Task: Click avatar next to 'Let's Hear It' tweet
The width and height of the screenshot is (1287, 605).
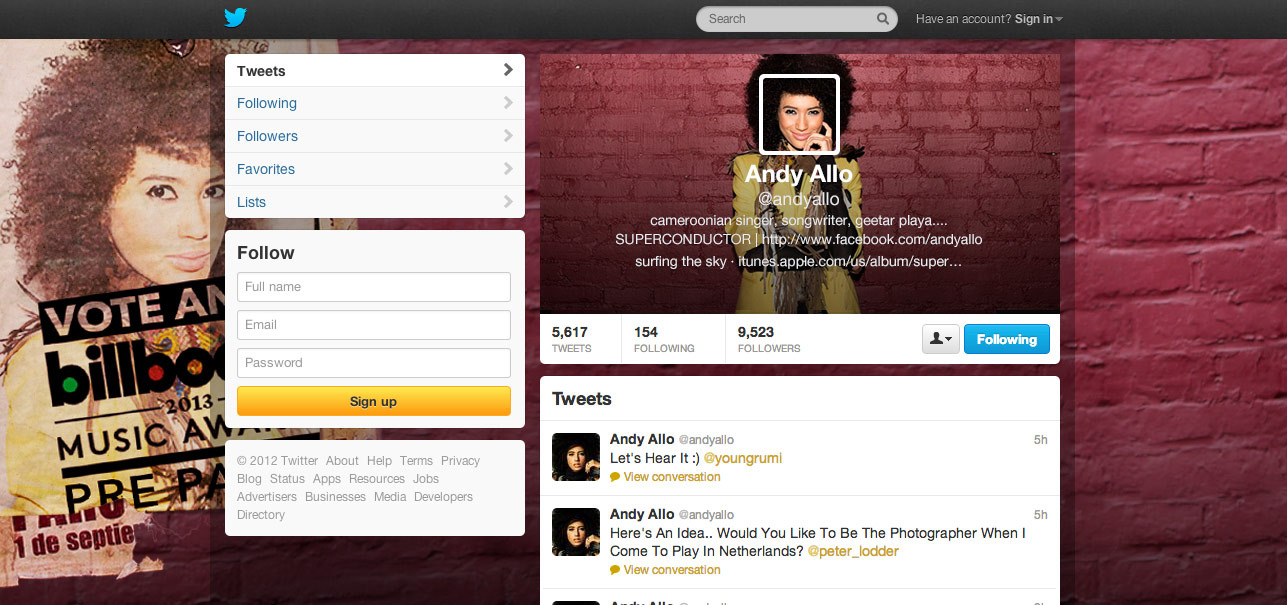Action: coord(576,457)
